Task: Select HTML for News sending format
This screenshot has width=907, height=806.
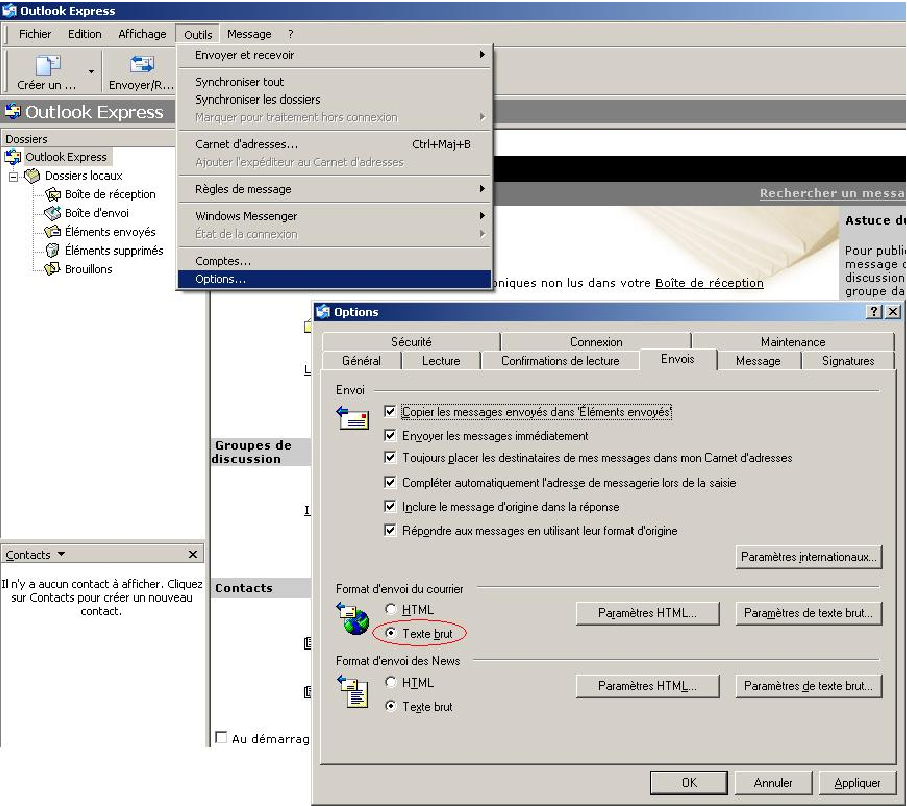Action: point(390,682)
